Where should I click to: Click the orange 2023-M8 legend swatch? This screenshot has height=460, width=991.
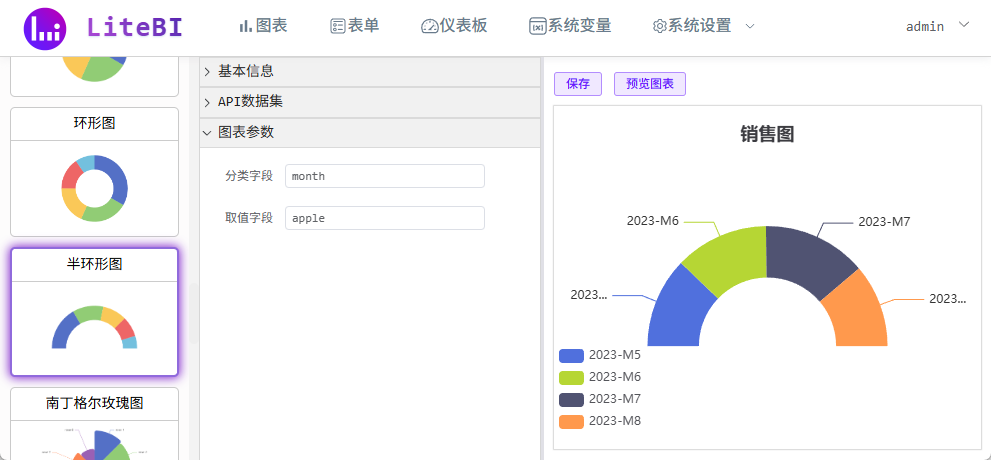(571, 421)
